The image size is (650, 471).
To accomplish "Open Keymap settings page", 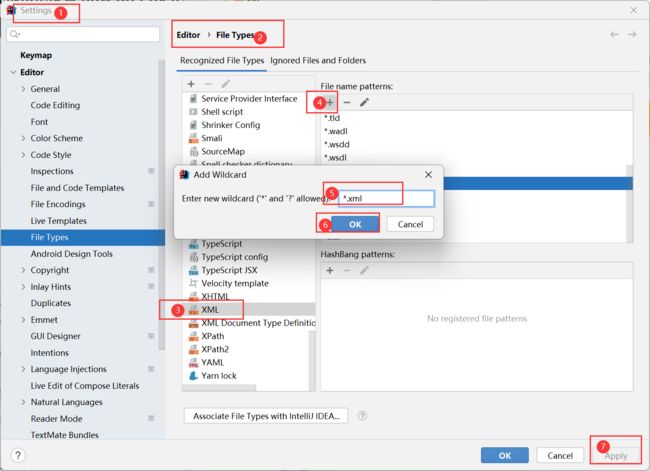I will tap(36, 55).
